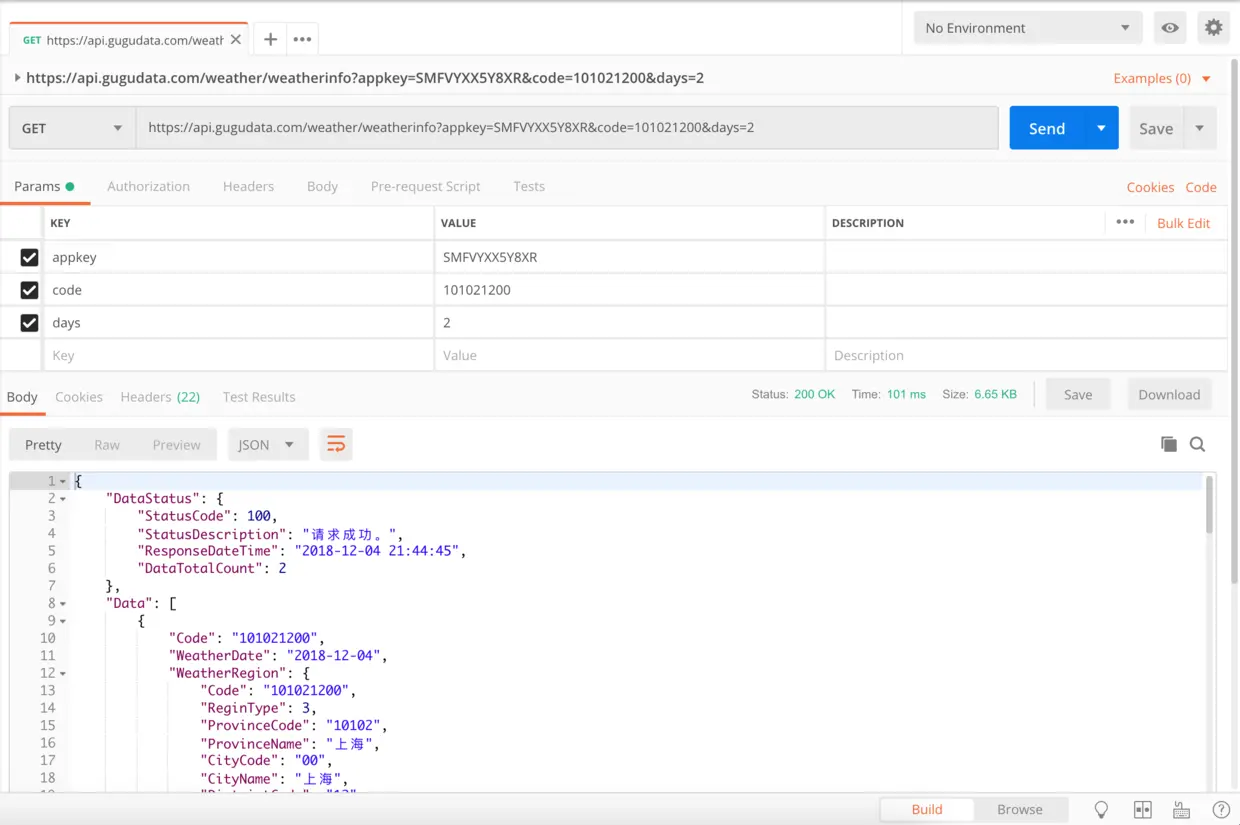Click the request Save button

click(1156, 128)
